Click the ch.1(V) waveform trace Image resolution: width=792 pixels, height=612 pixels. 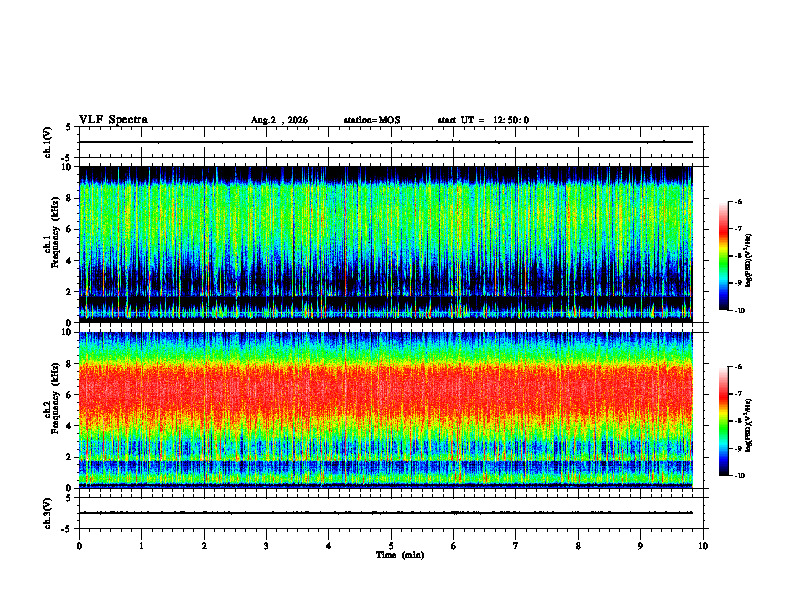point(386,142)
